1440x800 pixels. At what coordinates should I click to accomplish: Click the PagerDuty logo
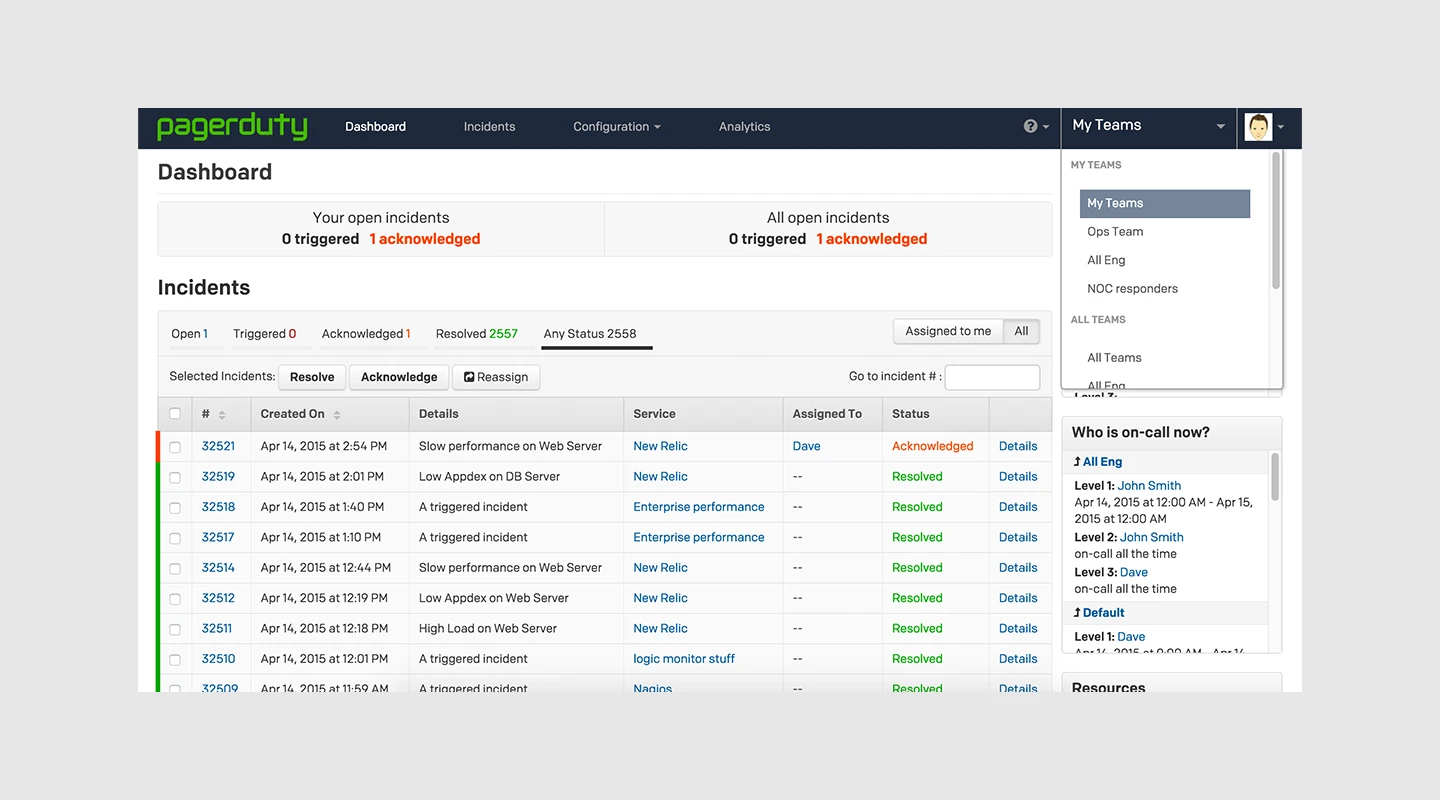(232, 127)
